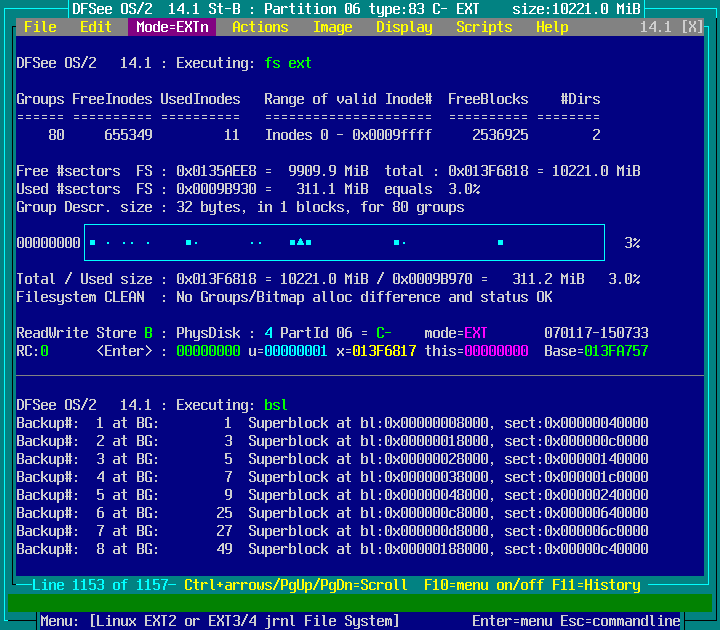
Task: Click the #Dirs value 2
Action: coord(596,135)
